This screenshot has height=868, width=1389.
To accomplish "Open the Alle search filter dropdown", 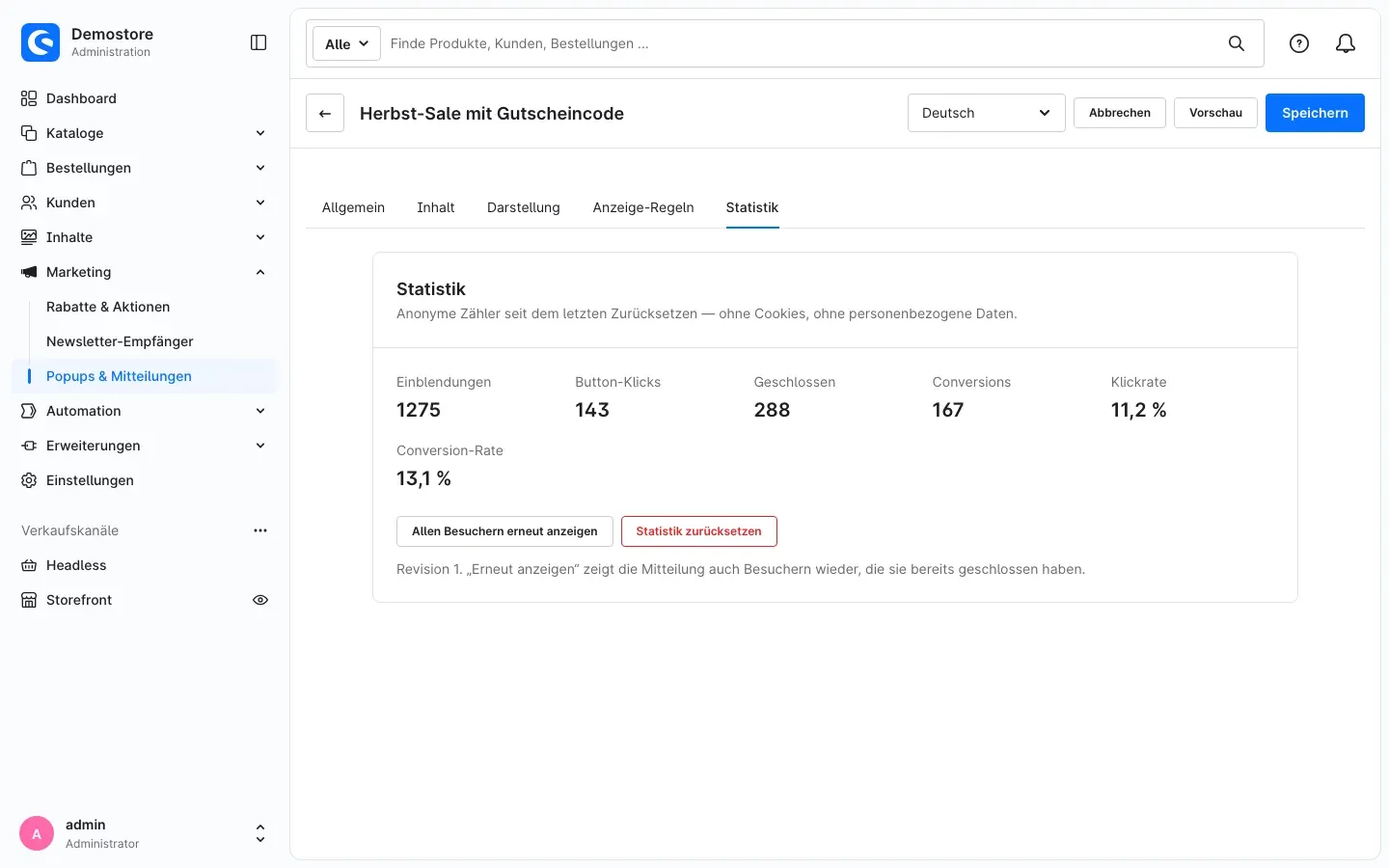I will [346, 43].
